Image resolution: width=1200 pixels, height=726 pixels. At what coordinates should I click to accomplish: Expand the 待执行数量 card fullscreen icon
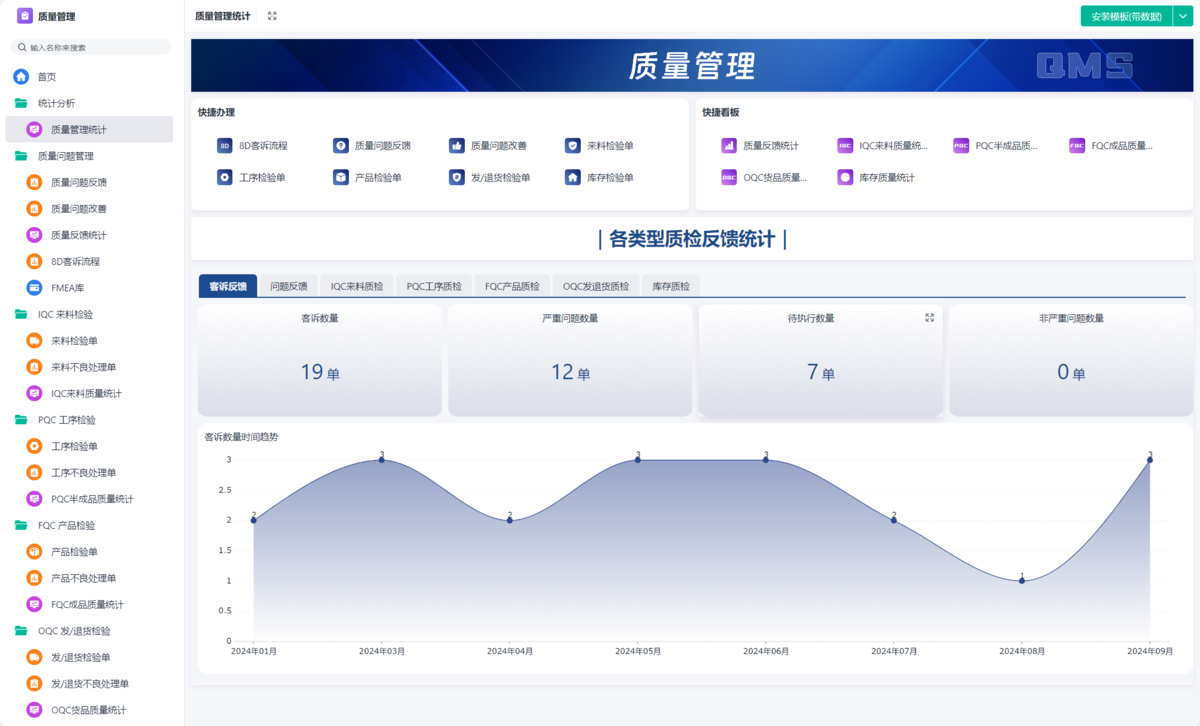click(929, 317)
